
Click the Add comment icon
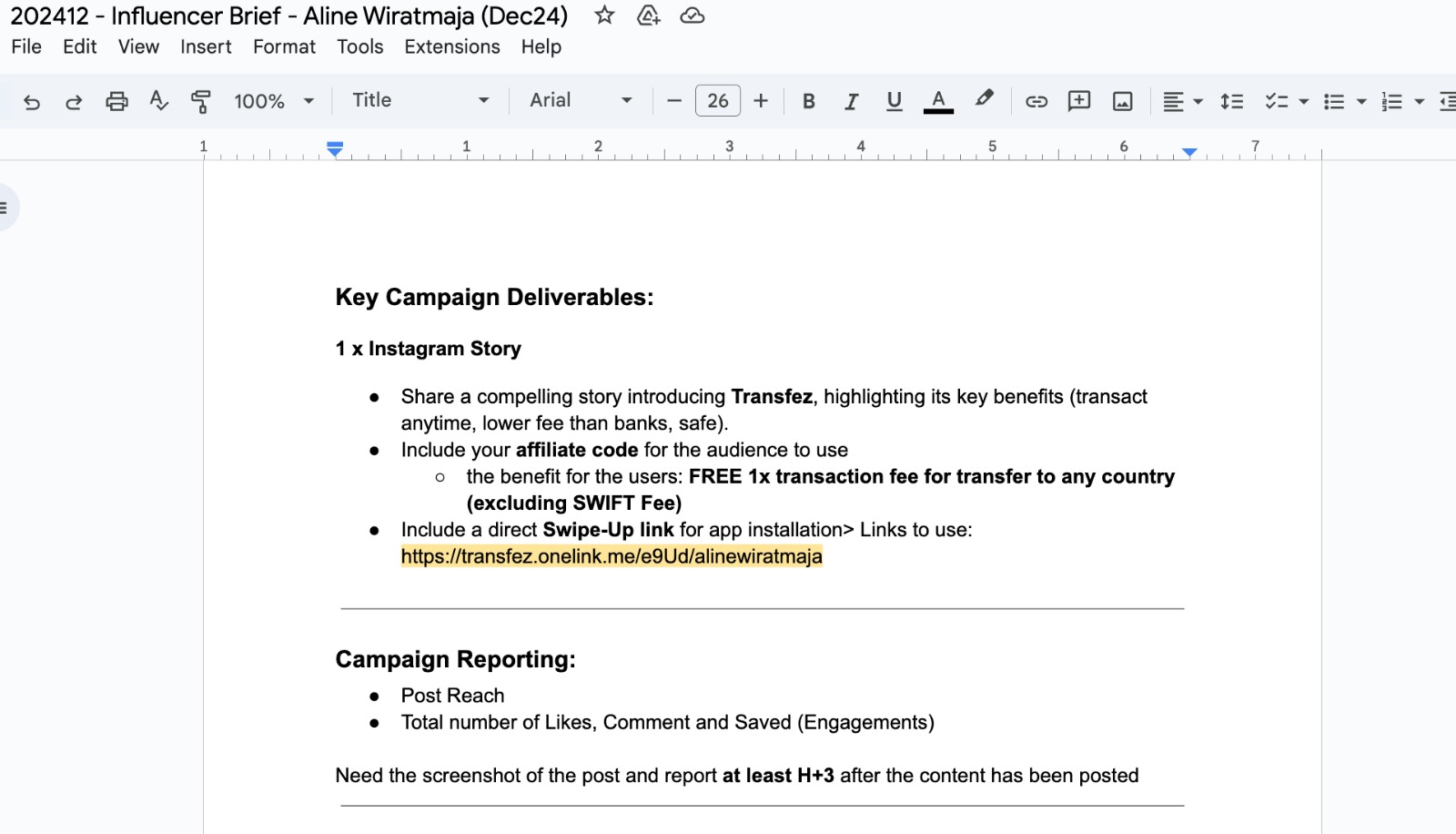tap(1079, 101)
